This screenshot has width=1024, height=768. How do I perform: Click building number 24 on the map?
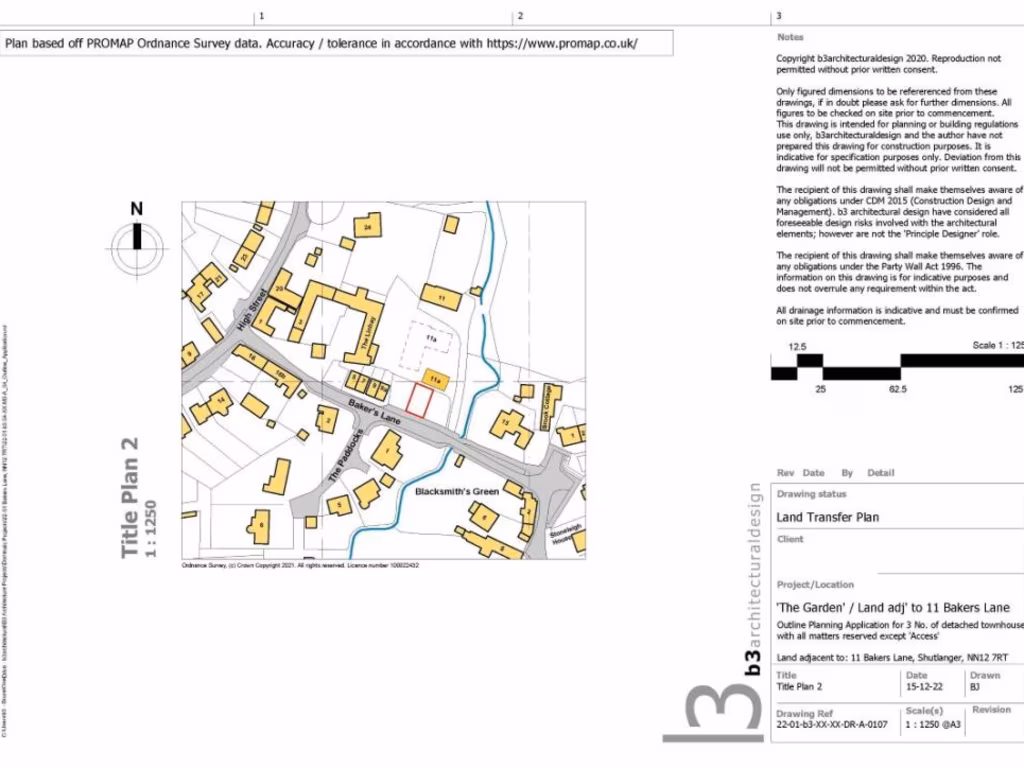[x=368, y=227]
